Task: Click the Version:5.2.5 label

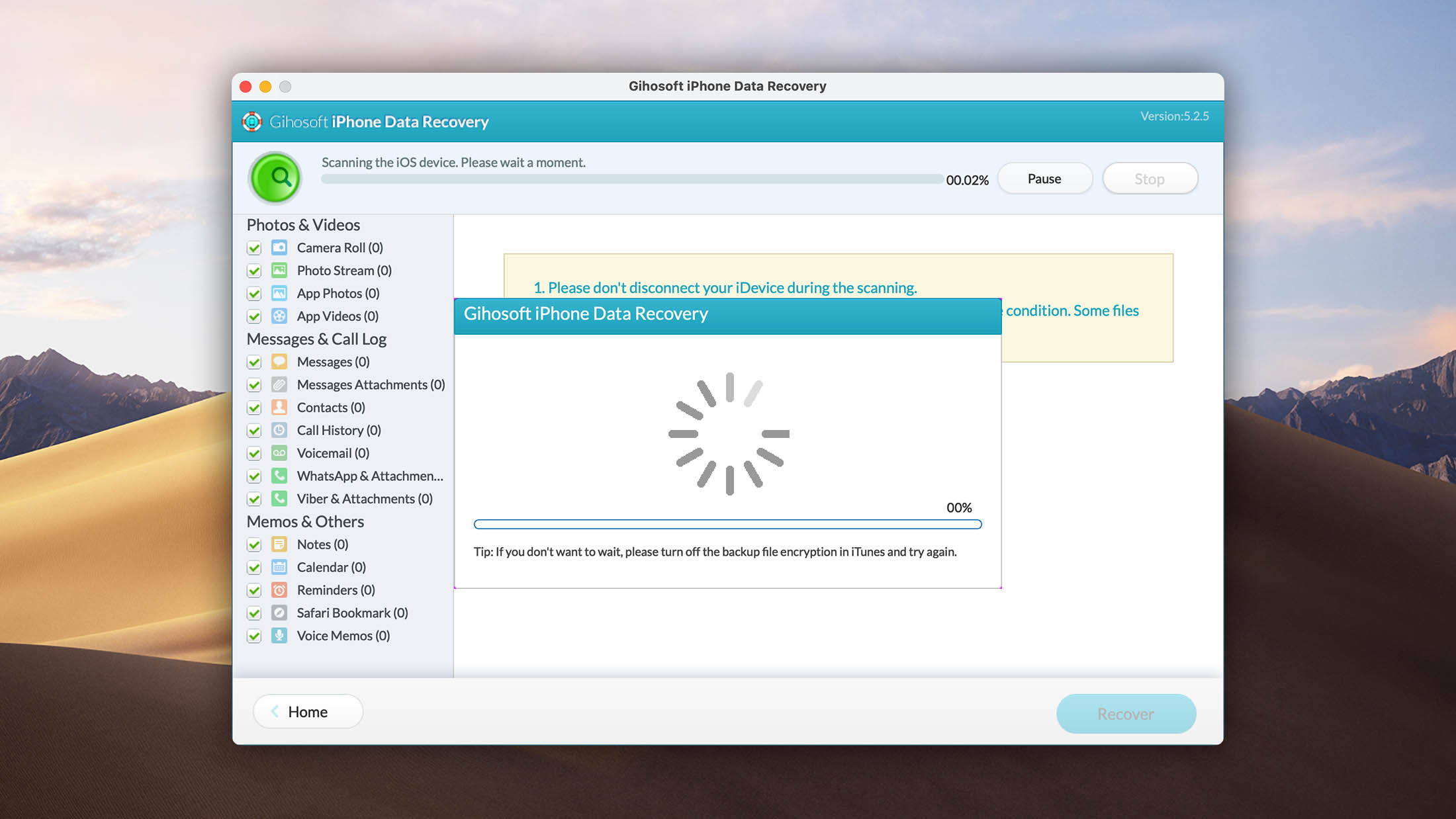Action: (1175, 116)
